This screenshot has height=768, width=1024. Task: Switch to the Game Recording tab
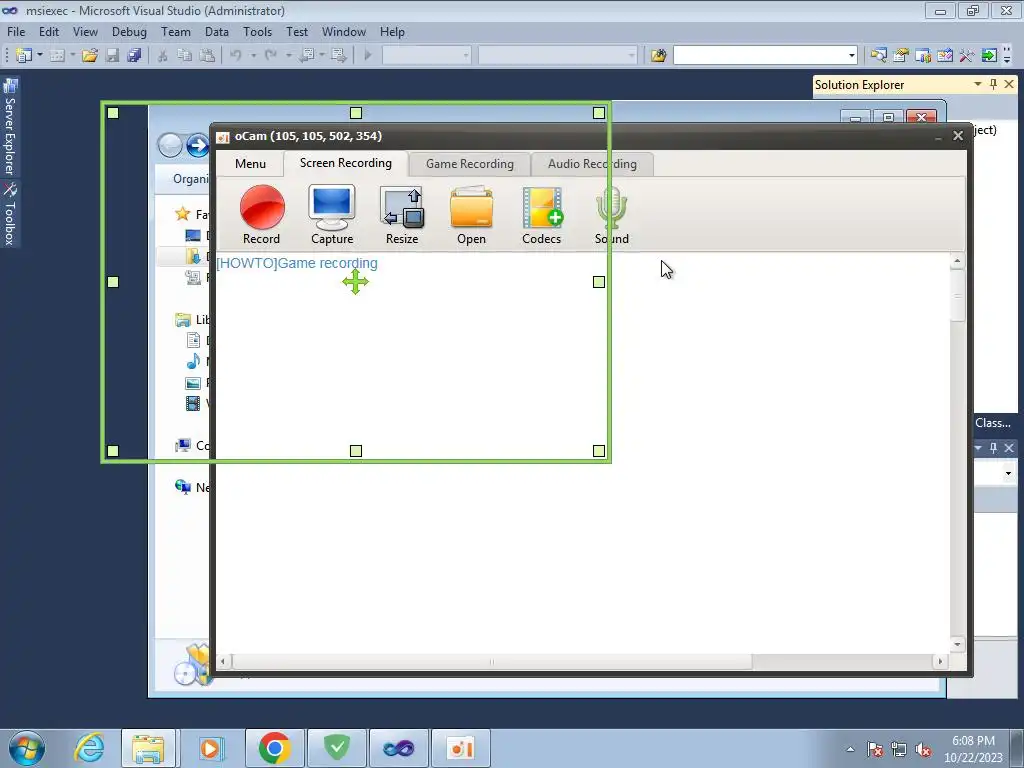(470, 164)
